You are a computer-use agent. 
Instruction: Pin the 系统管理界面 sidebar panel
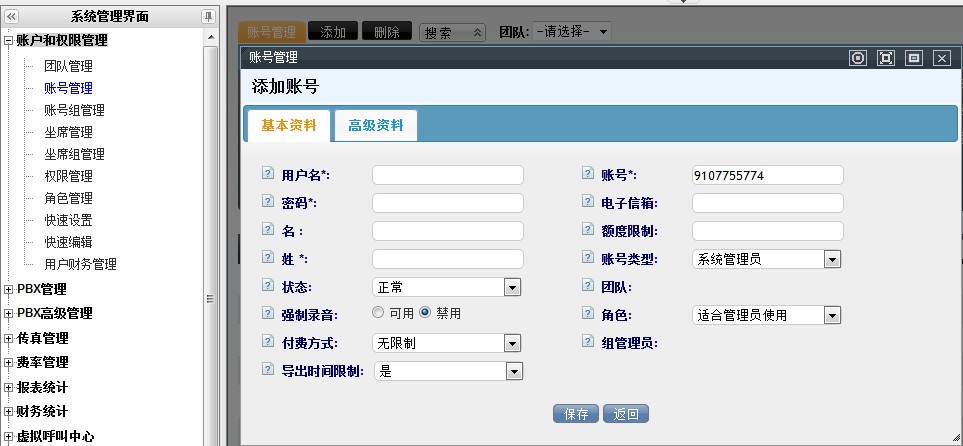tap(208, 16)
